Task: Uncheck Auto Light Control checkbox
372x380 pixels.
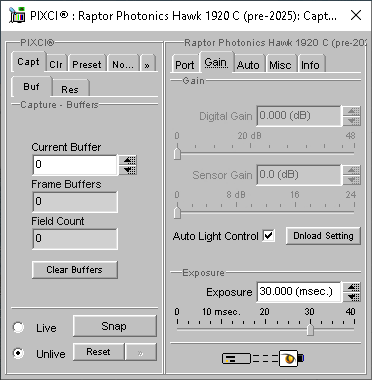Action: (x=268, y=236)
